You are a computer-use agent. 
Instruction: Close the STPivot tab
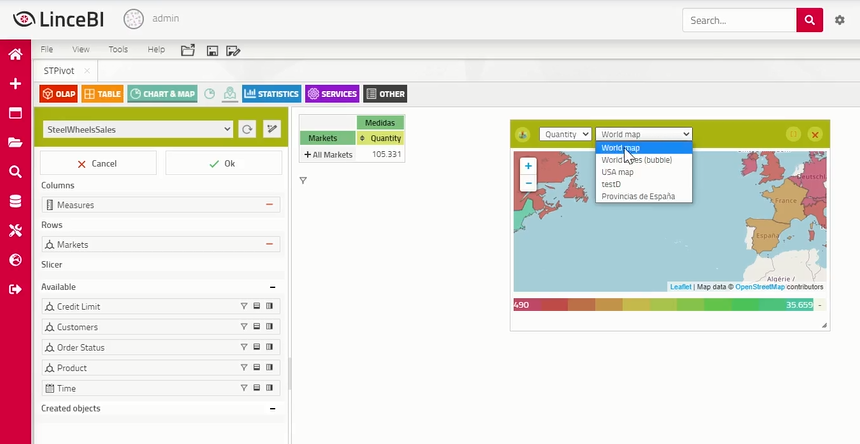pyautogui.click(x=87, y=71)
